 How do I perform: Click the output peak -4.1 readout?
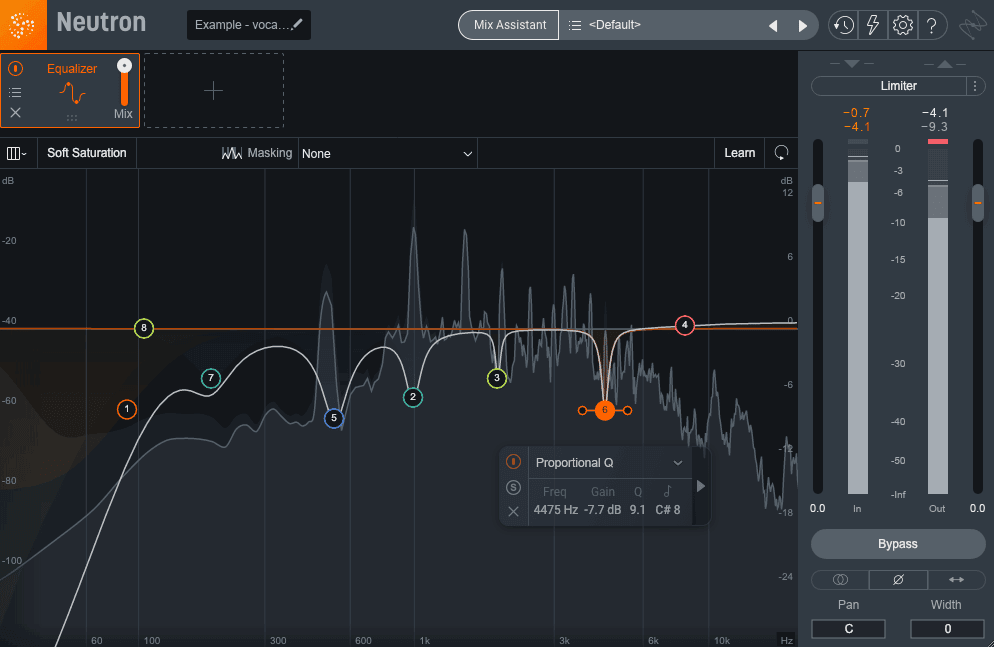(935, 113)
